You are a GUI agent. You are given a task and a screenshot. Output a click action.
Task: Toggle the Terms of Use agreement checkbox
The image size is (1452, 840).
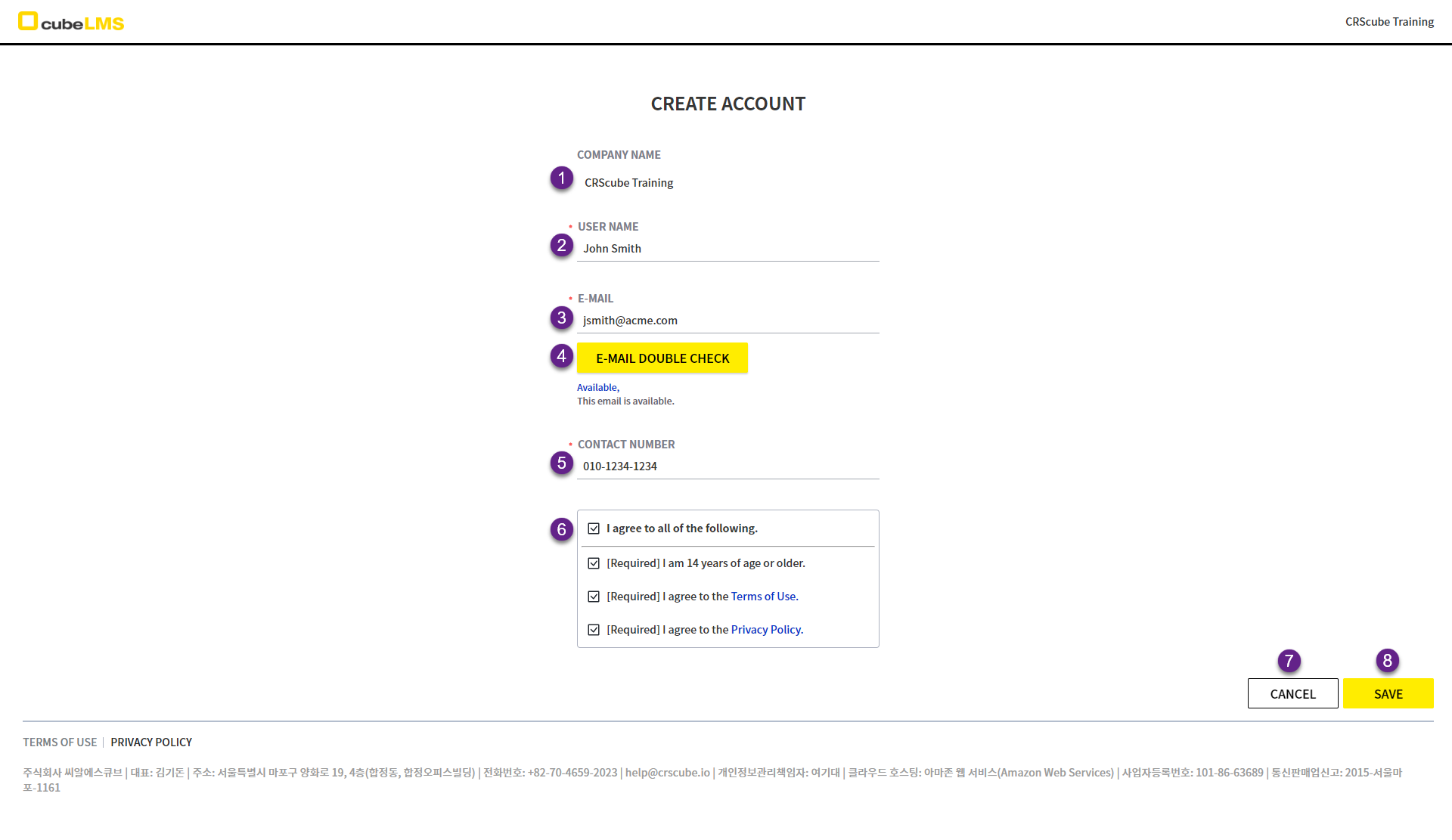click(594, 597)
